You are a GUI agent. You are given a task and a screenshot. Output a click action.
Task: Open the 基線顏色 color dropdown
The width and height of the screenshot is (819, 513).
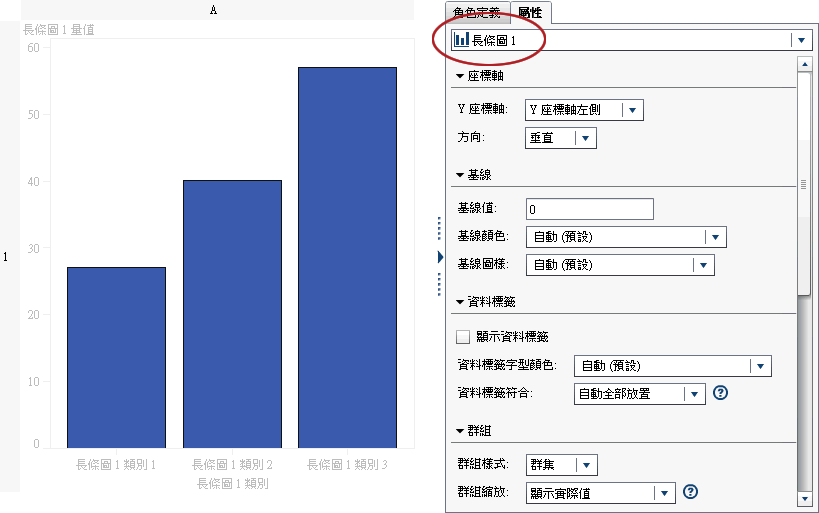tap(626, 237)
